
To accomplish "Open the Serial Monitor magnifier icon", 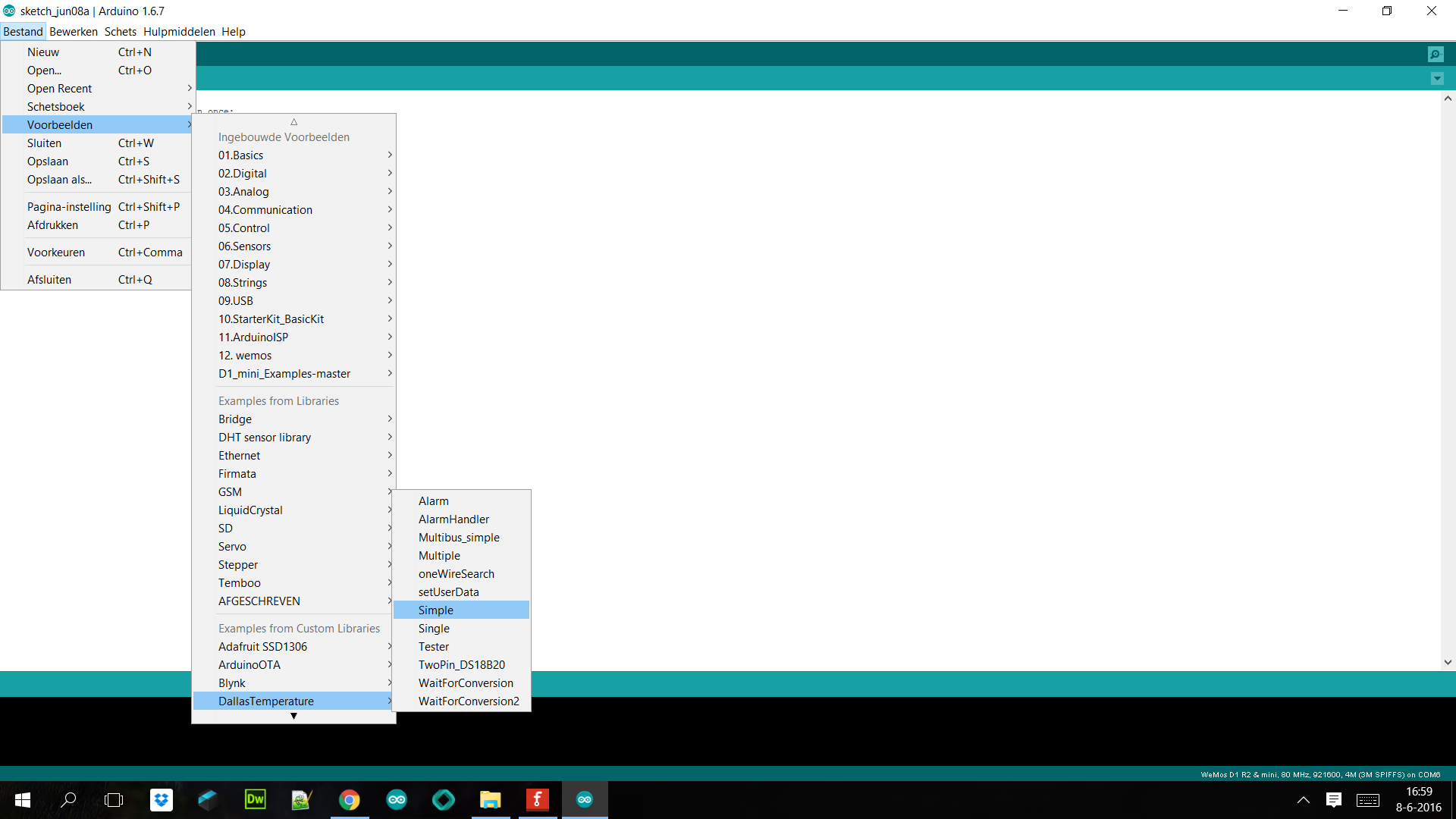I will click(x=1436, y=54).
